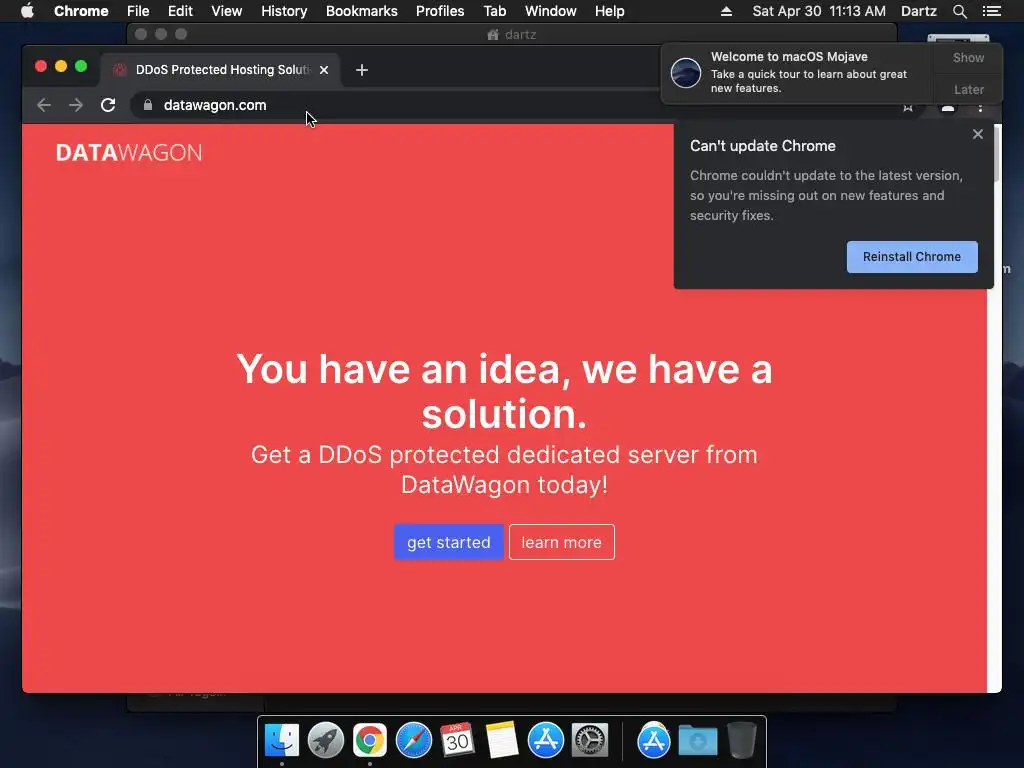Open Safari from the Dock
The width and height of the screenshot is (1024, 768).
pyautogui.click(x=413, y=741)
